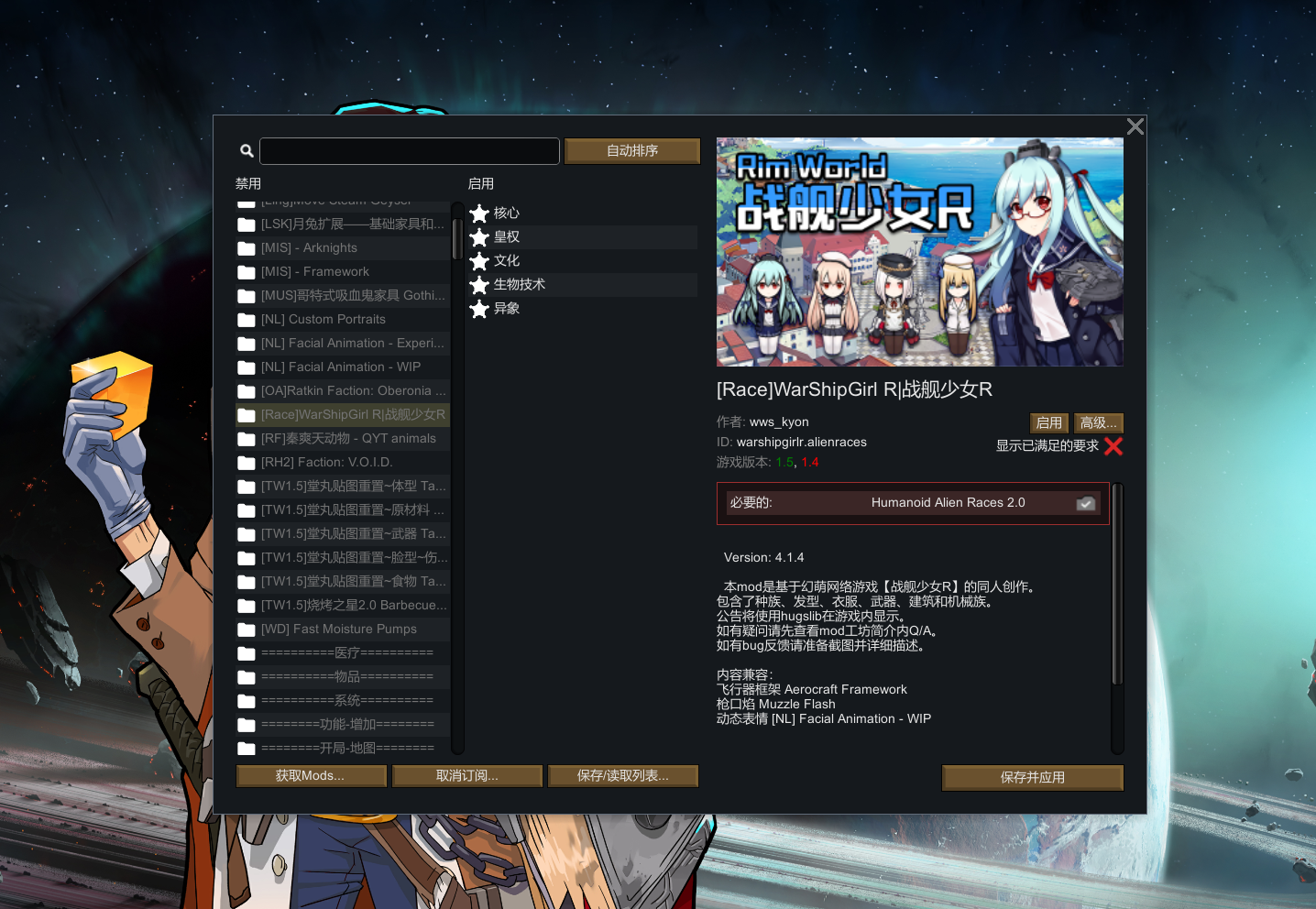This screenshot has height=909, width=1316.
Task: Click Humanoid Alien Races 2.0 status checkmark
Action: (1086, 503)
